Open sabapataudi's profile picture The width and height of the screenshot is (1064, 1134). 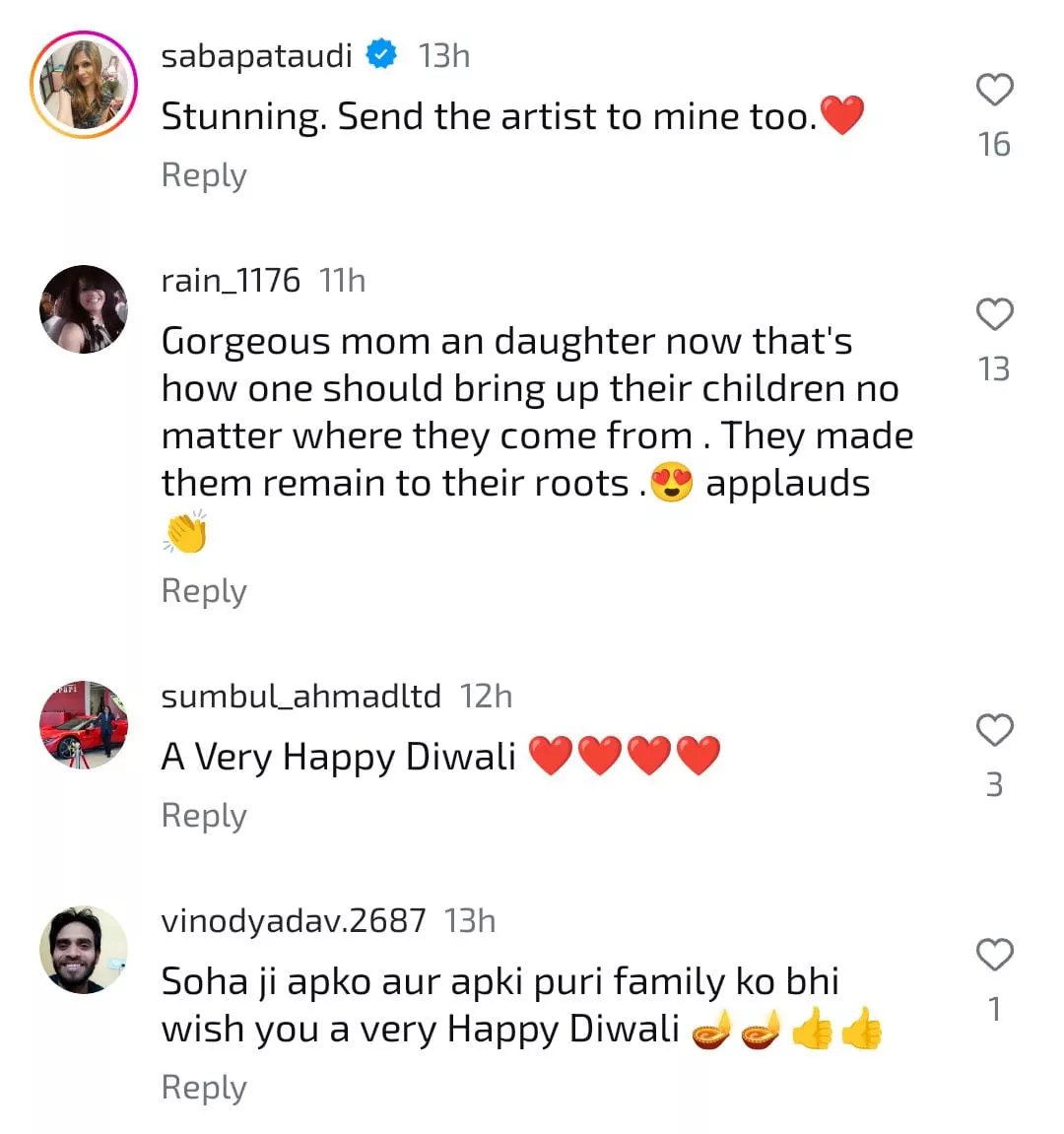point(84,85)
